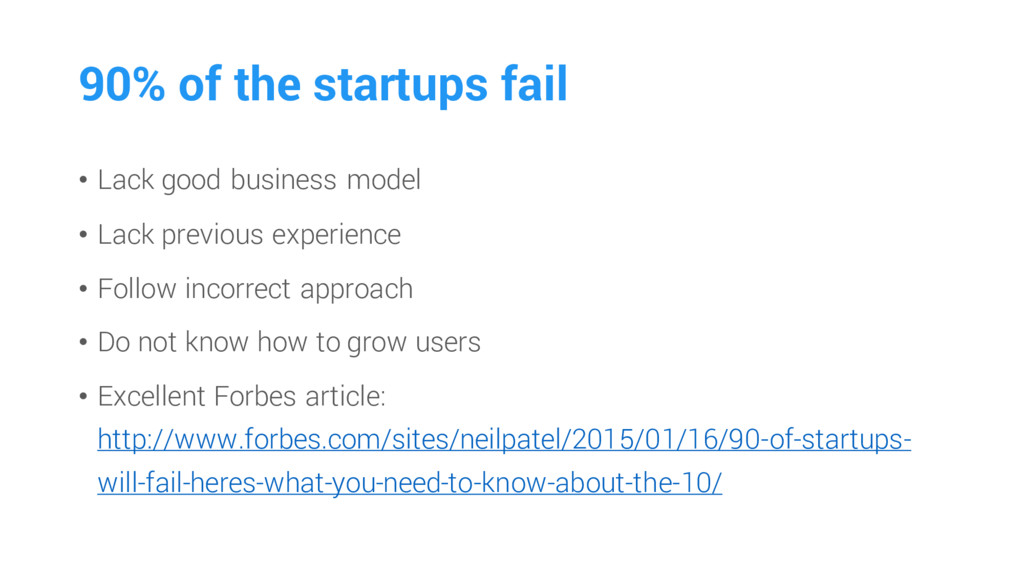Screen dimensions: 1024x576
Task: Click the bullet dot before "Excellent Forbes article"
Action: (x=83, y=398)
